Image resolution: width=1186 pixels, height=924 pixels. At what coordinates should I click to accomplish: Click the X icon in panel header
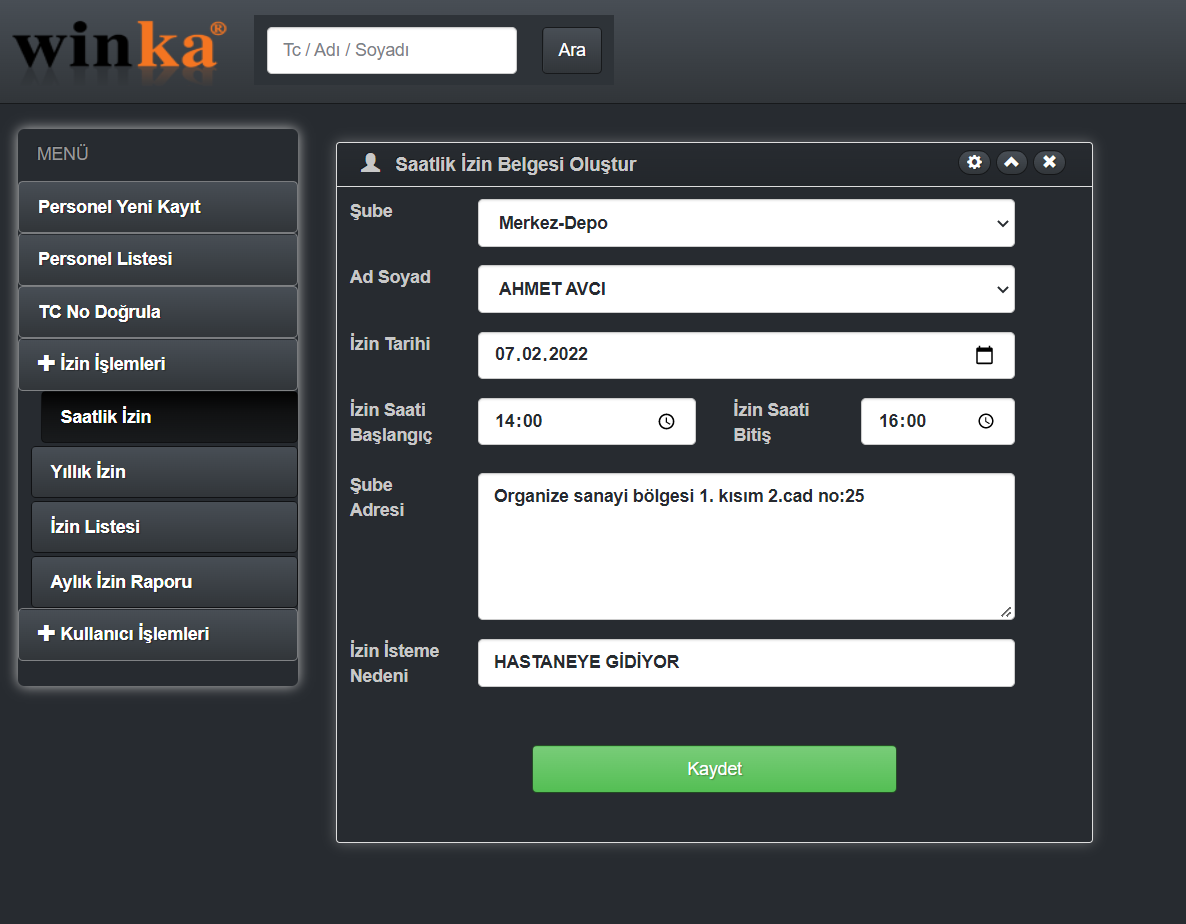1049,162
